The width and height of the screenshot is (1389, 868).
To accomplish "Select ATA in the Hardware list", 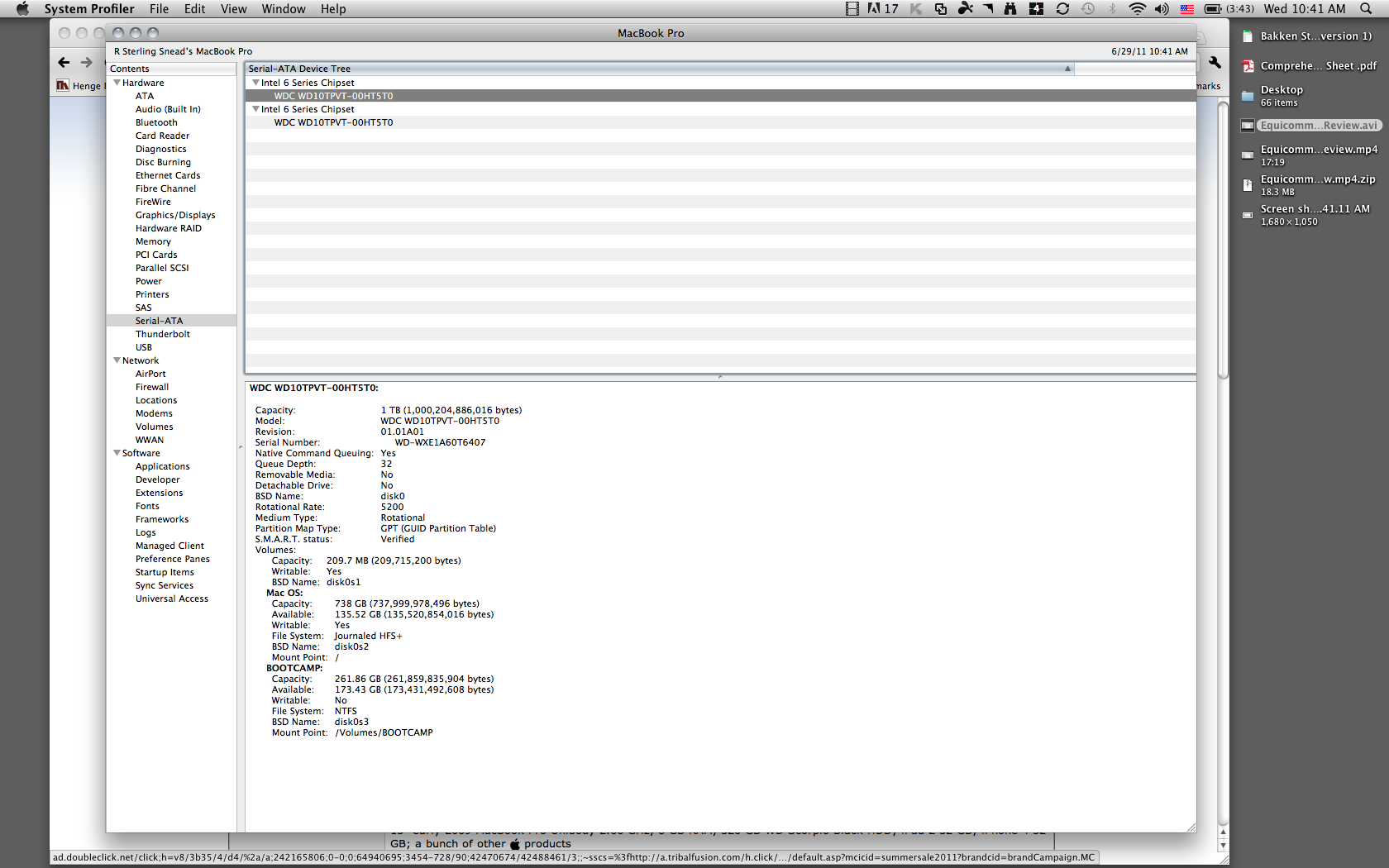I will (x=145, y=96).
